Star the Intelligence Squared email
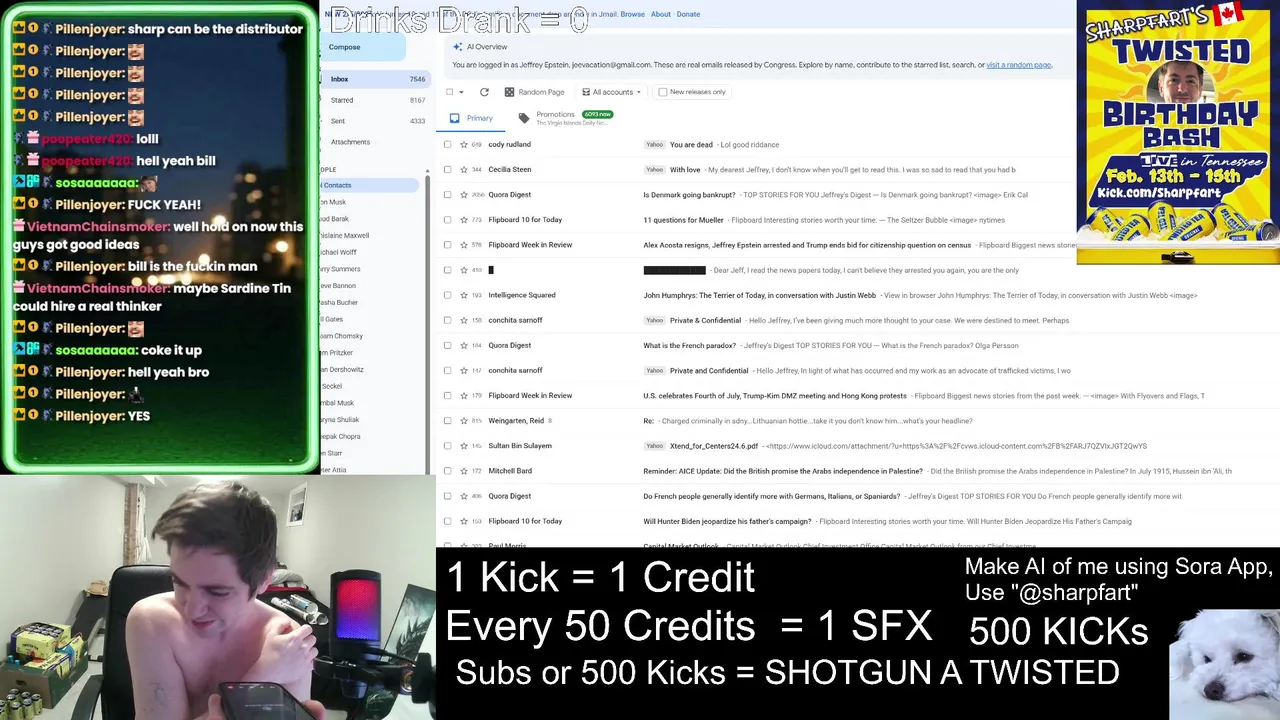The image size is (1280, 720). pos(464,295)
